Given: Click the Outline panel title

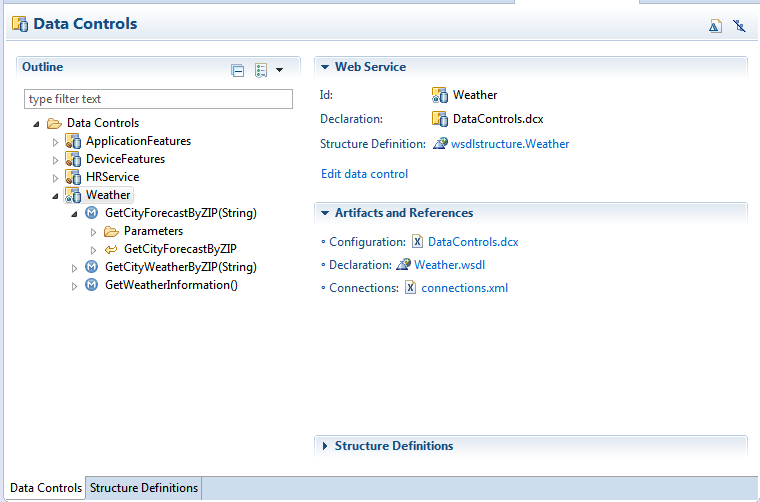Looking at the screenshot, I should click(x=43, y=67).
